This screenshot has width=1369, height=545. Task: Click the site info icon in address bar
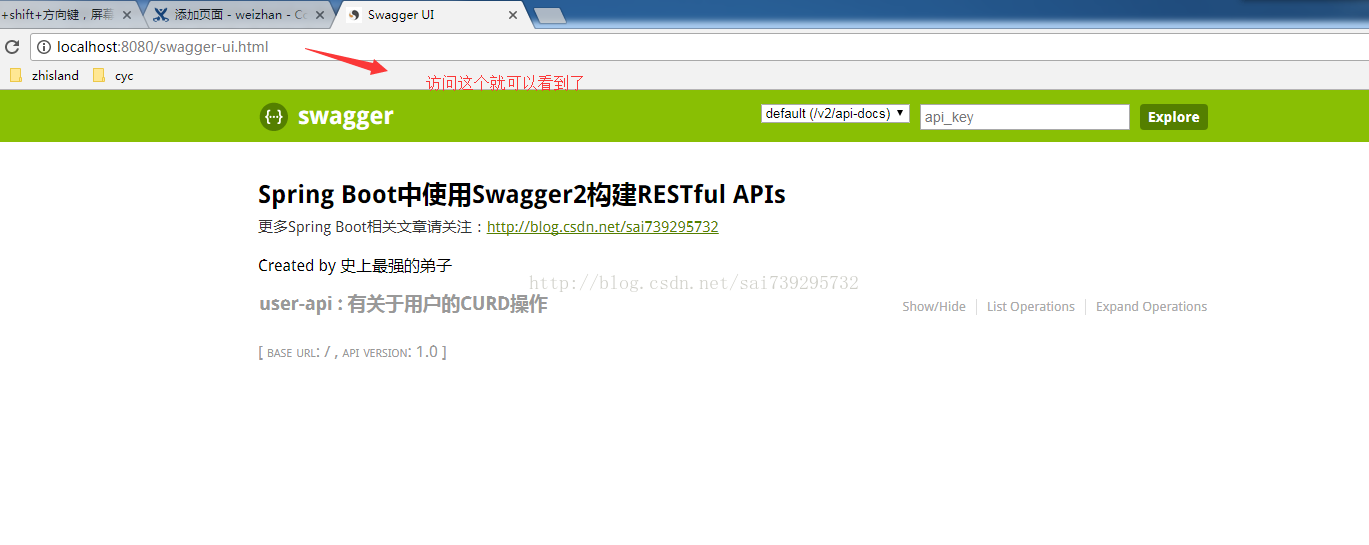[44, 47]
